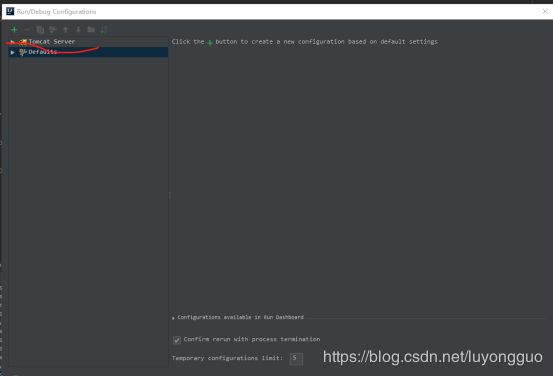Click the Temporary configurations limit field
This screenshot has width=553, height=376.
[296, 359]
